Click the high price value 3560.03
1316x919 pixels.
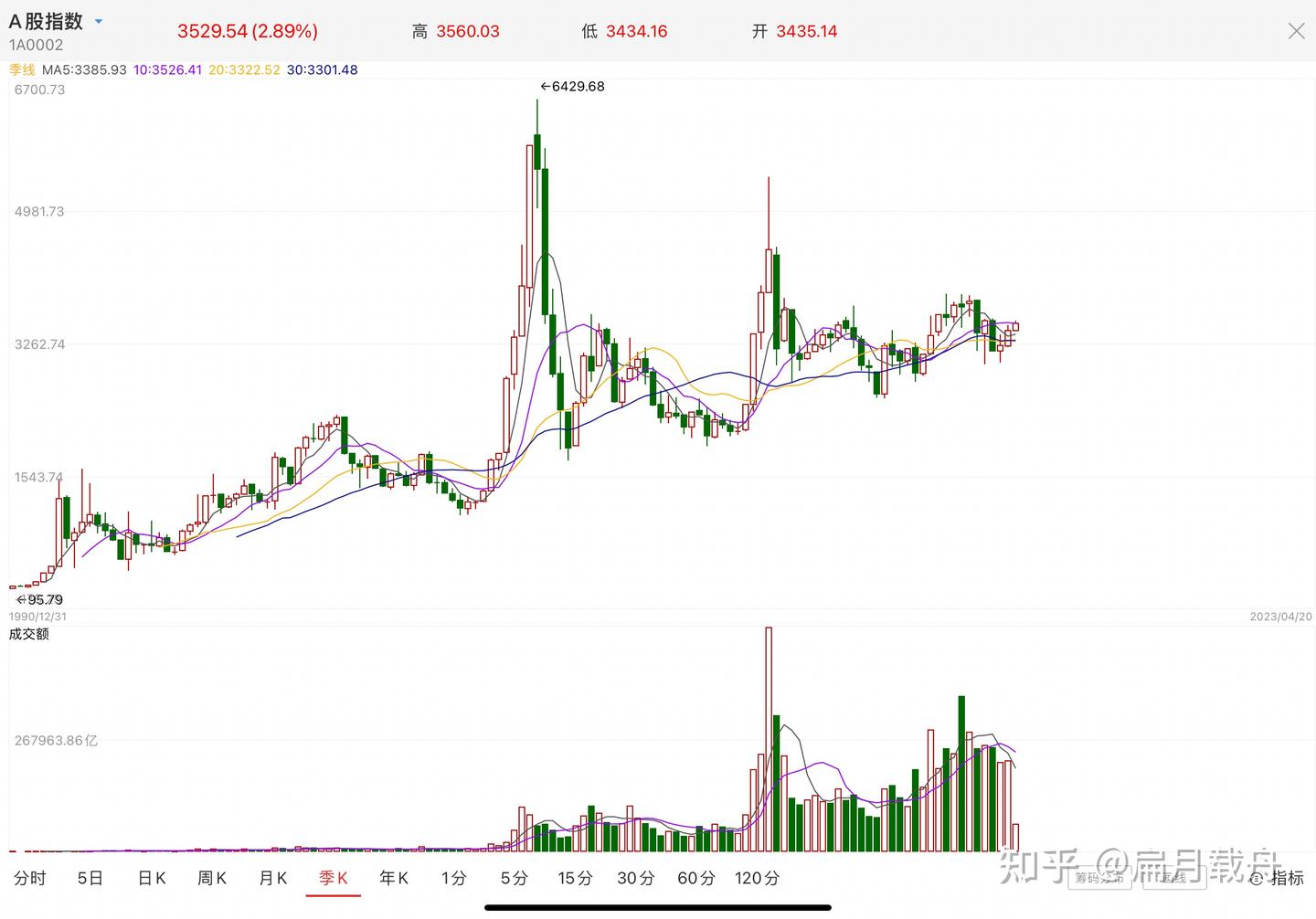(x=468, y=31)
